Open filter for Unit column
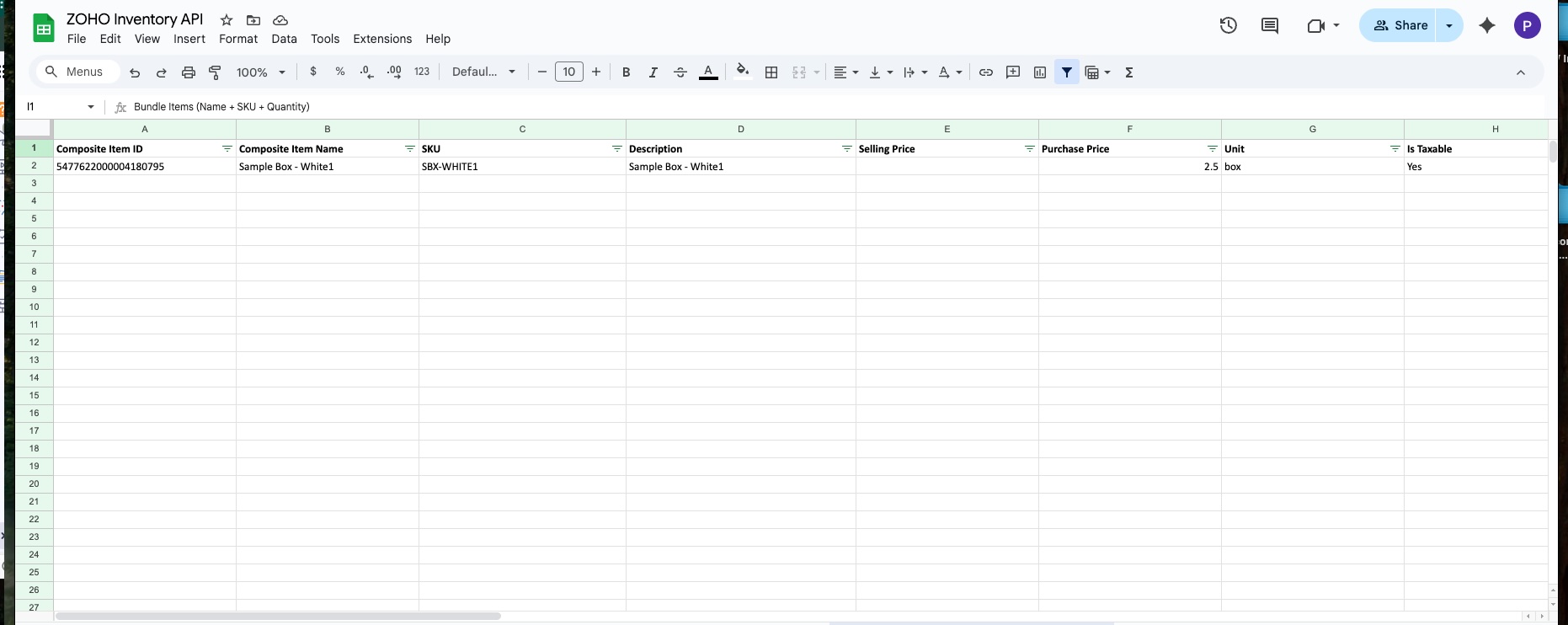The image size is (1568, 625). click(1395, 148)
